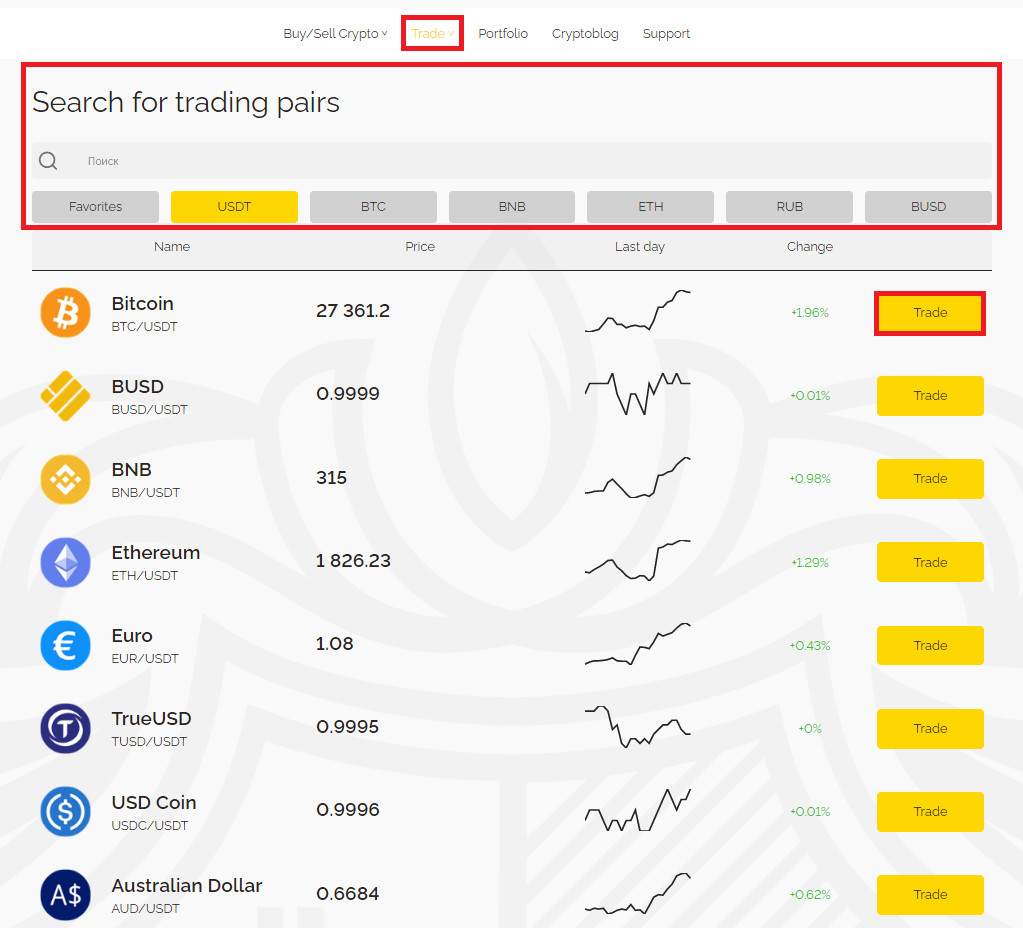Select the BUSD filter tab

[x=928, y=207]
